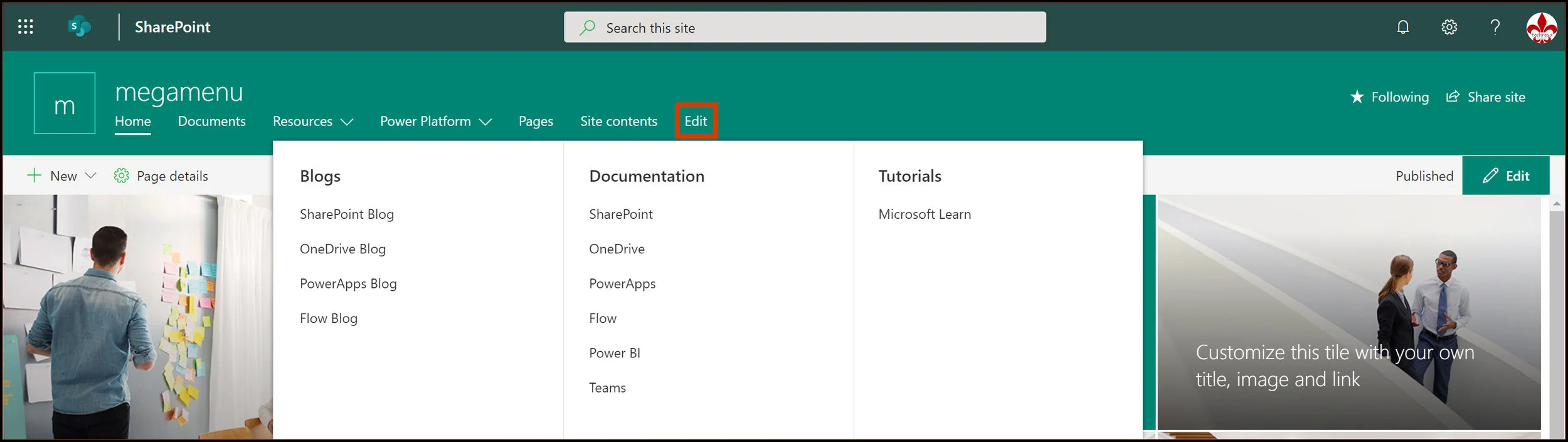Open OneDrive under Documentation
Viewport: 1568px width, 442px height.
coord(617,249)
